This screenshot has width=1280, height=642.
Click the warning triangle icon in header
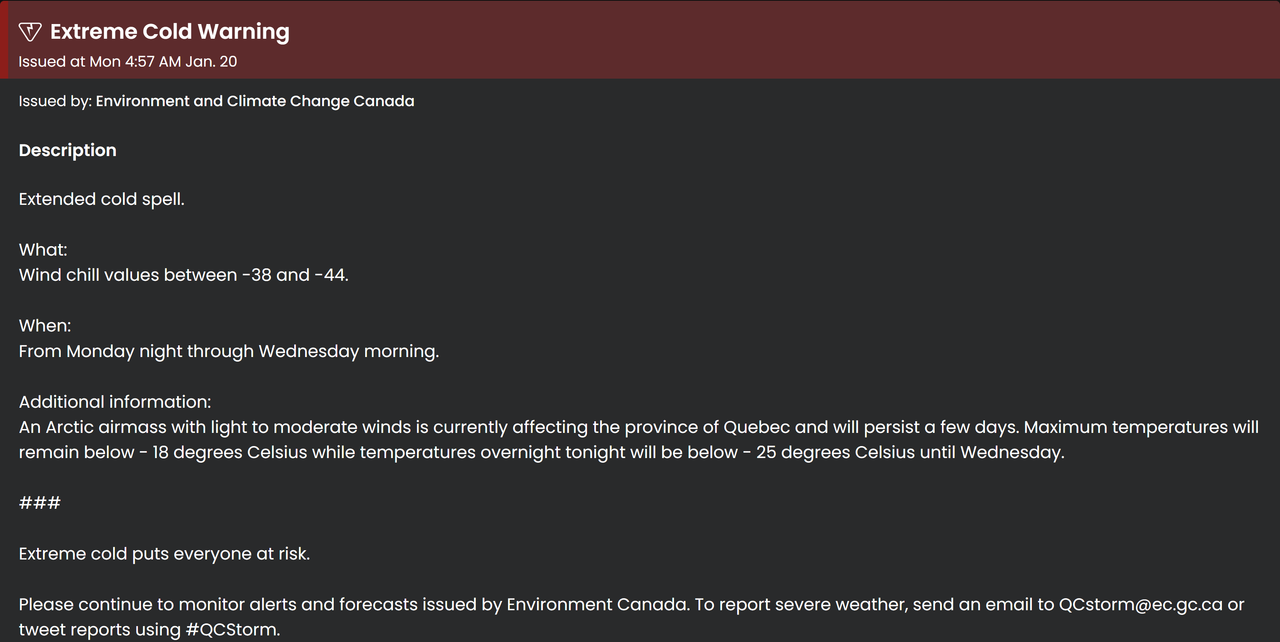30,32
